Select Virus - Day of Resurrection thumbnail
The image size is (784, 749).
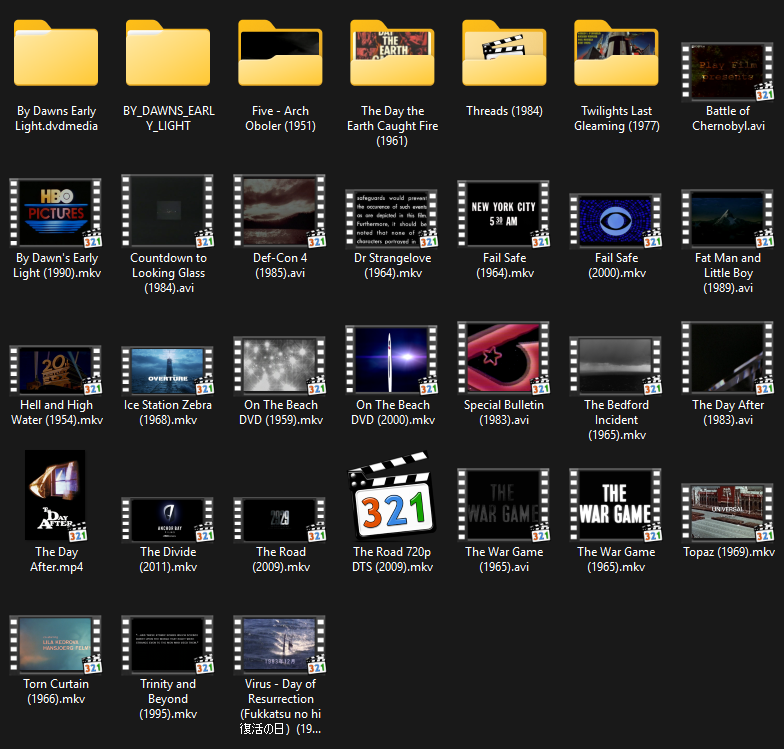click(x=280, y=645)
